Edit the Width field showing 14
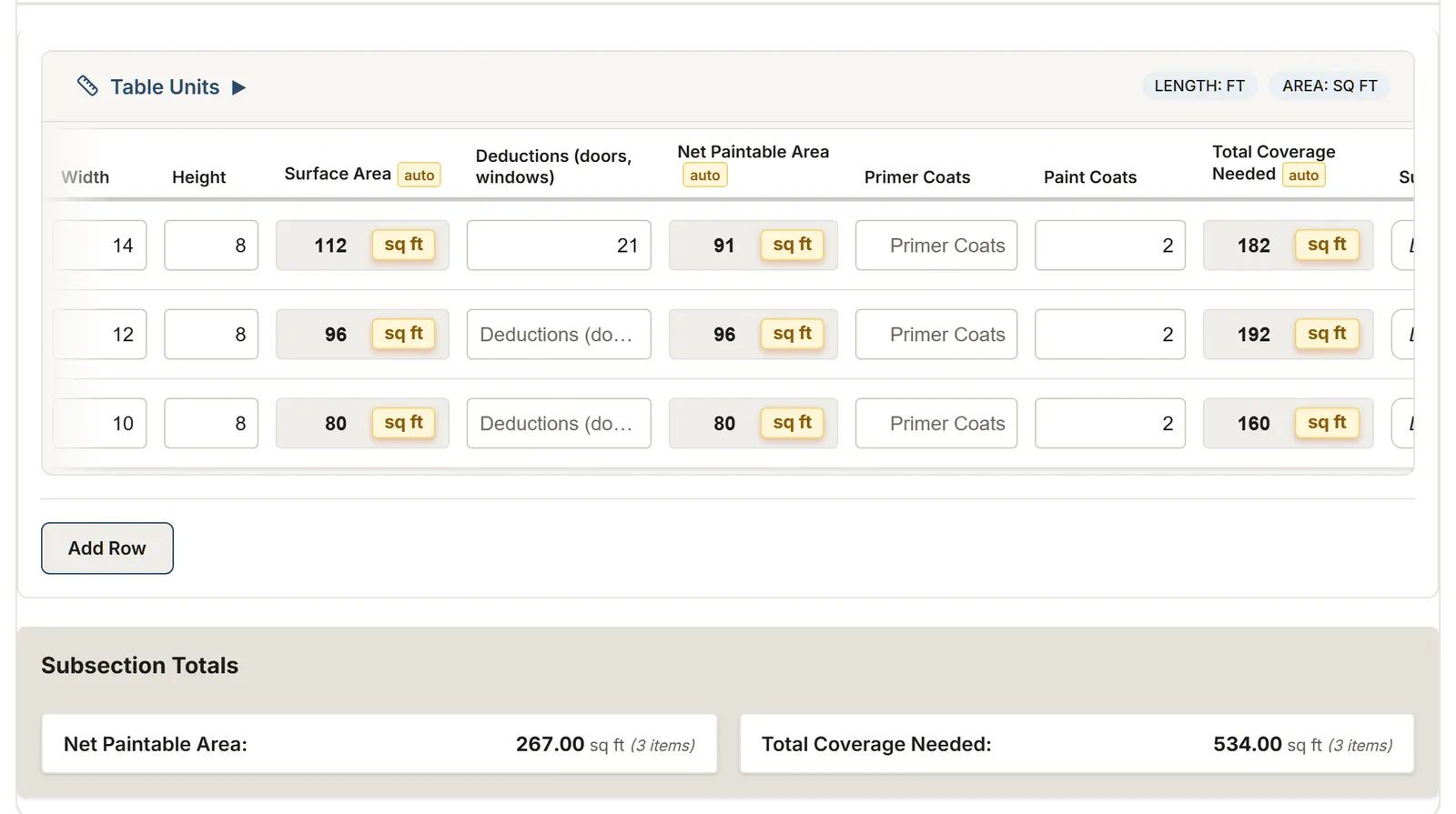This screenshot has height=814, width=1456. 99,246
